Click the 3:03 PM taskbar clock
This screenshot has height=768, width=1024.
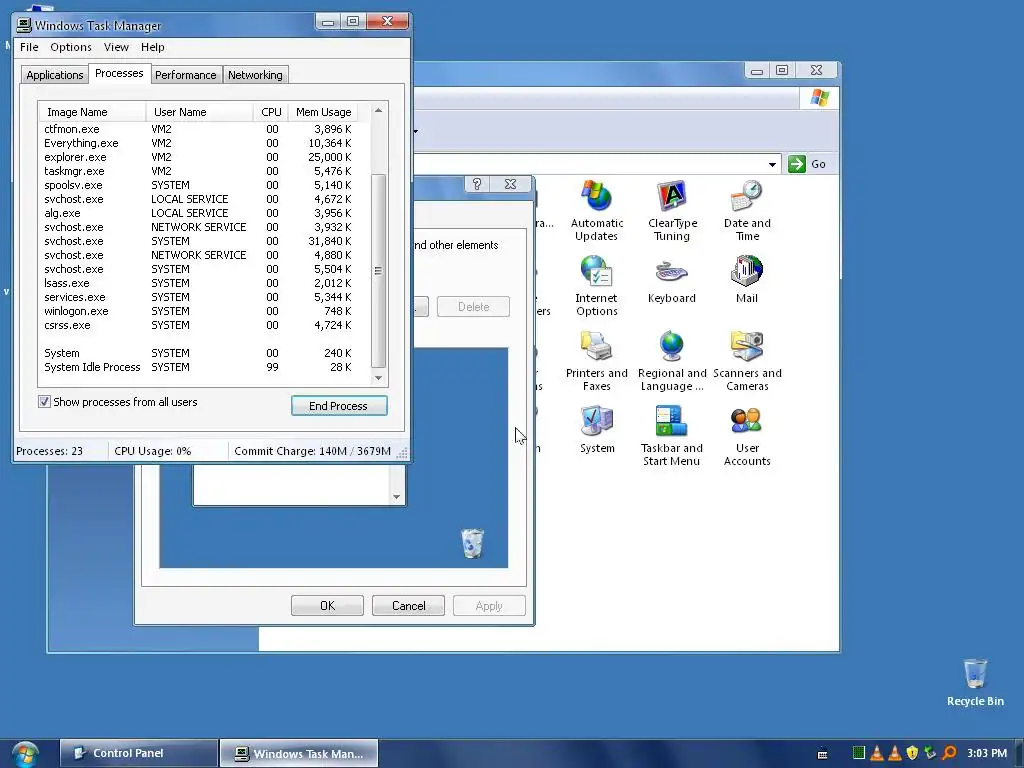[987, 753]
